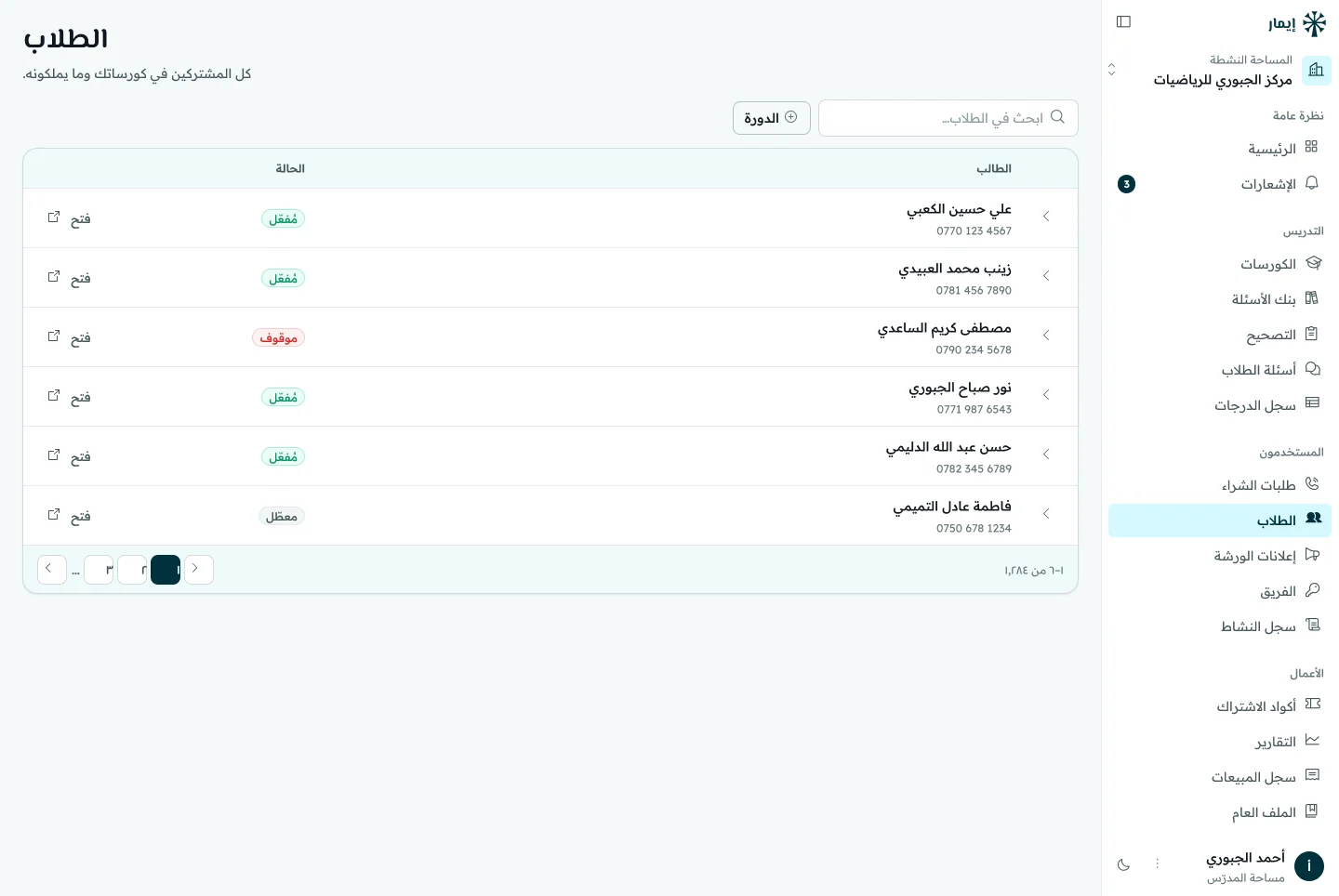Toggle dark mode with the moon icon

tap(1123, 864)
